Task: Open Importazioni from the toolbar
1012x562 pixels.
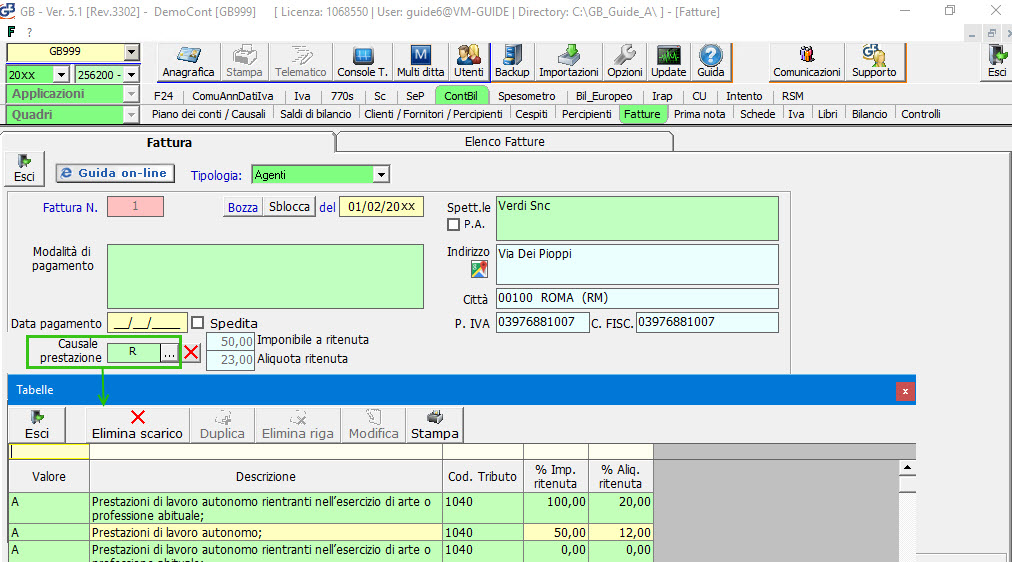Action: pos(568,62)
